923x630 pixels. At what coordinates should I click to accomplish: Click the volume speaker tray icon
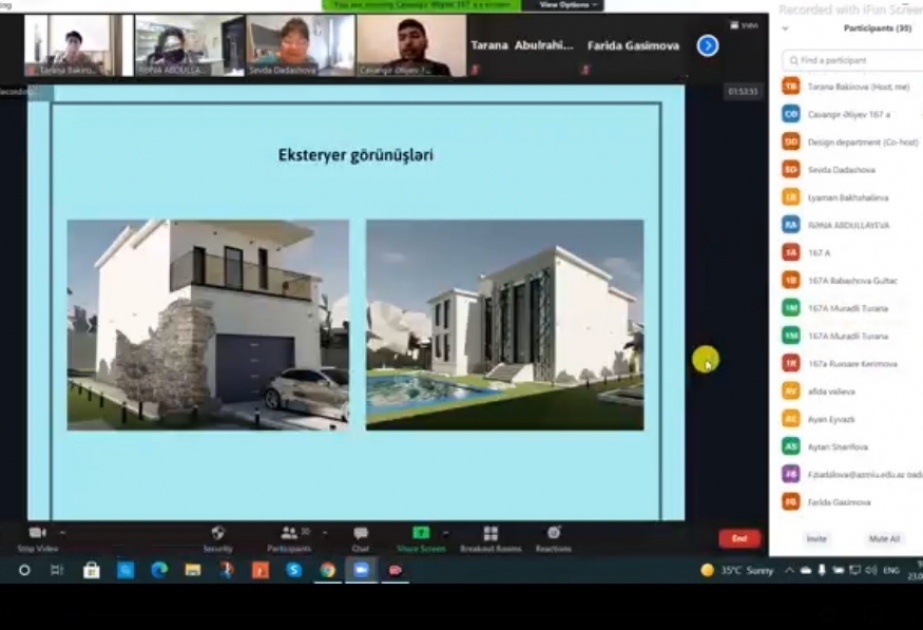(871, 570)
